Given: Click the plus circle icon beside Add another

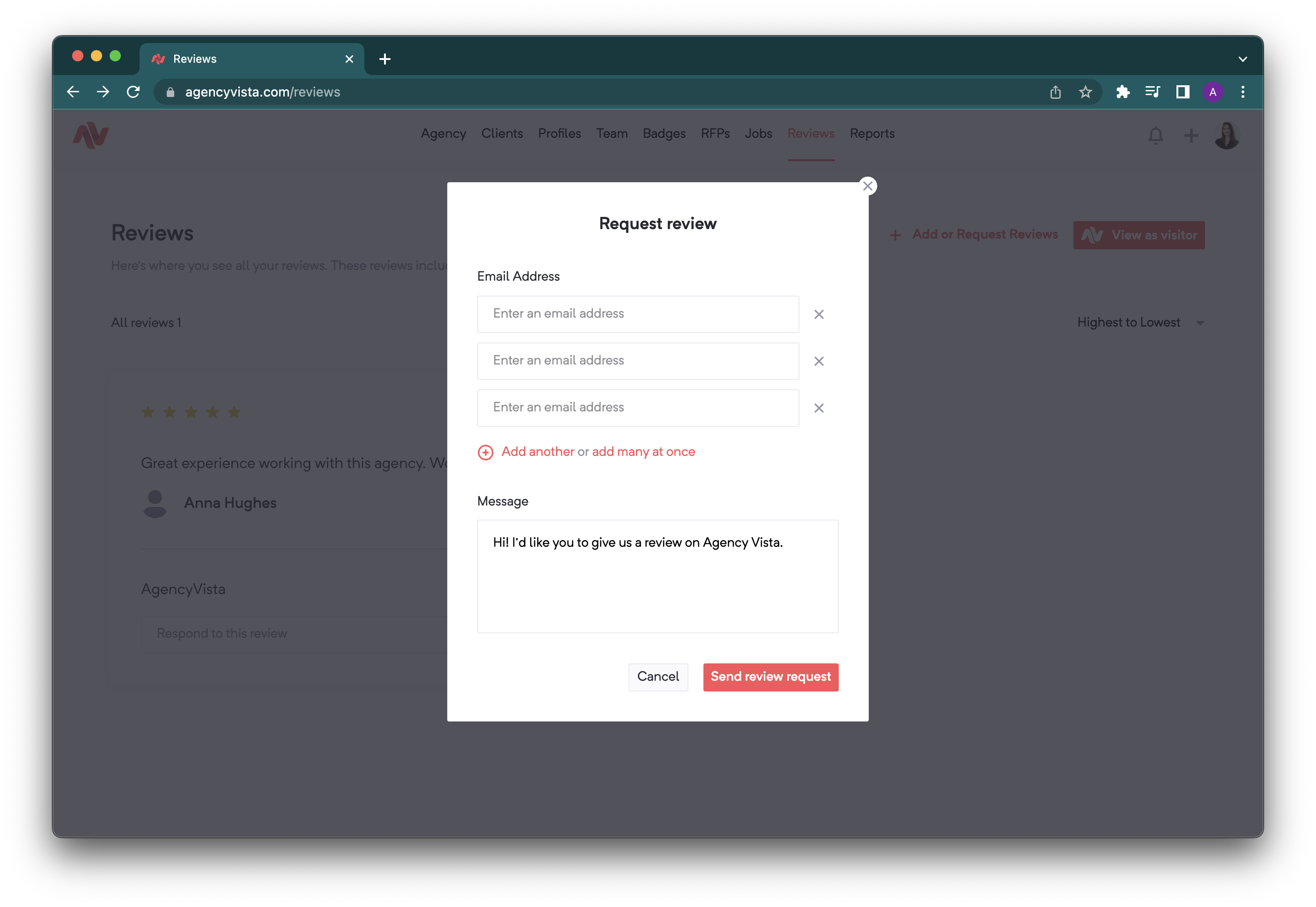Looking at the screenshot, I should coord(485,453).
